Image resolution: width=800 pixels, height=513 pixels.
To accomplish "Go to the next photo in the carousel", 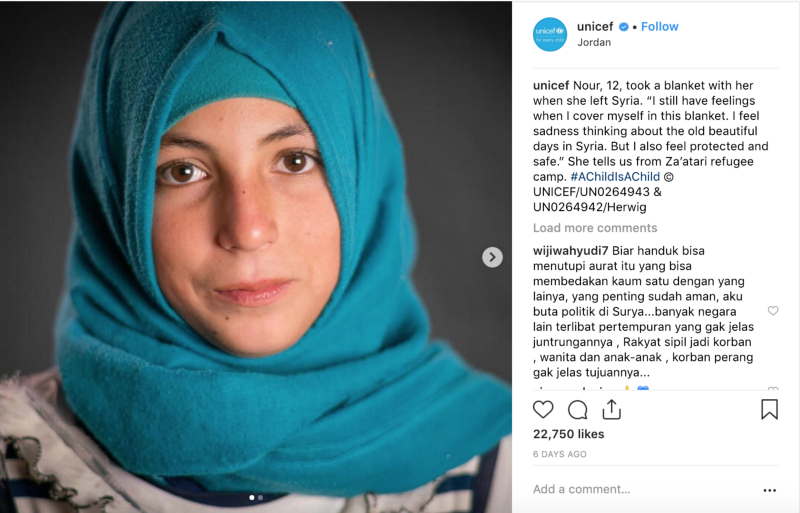I will pos(492,257).
